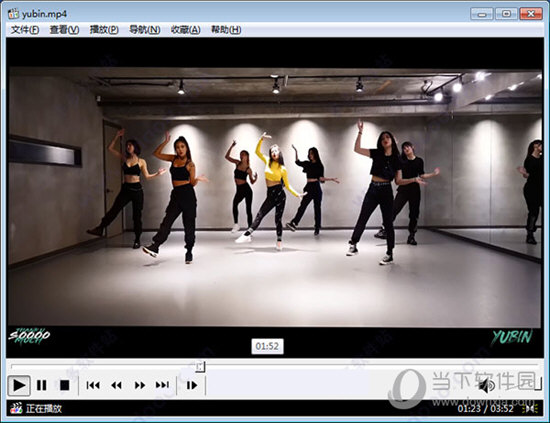Image resolution: width=550 pixels, height=423 pixels.
Task: Click the status bar clapperboard icon
Action: [x=15, y=408]
